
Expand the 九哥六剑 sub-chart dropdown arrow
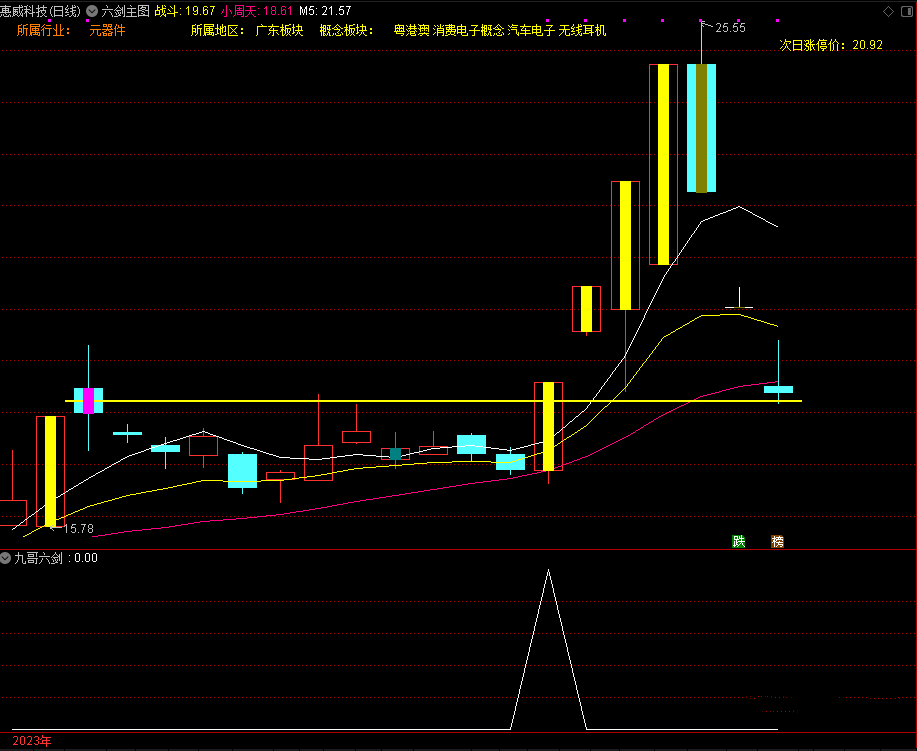pyautogui.click(x=6, y=558)
